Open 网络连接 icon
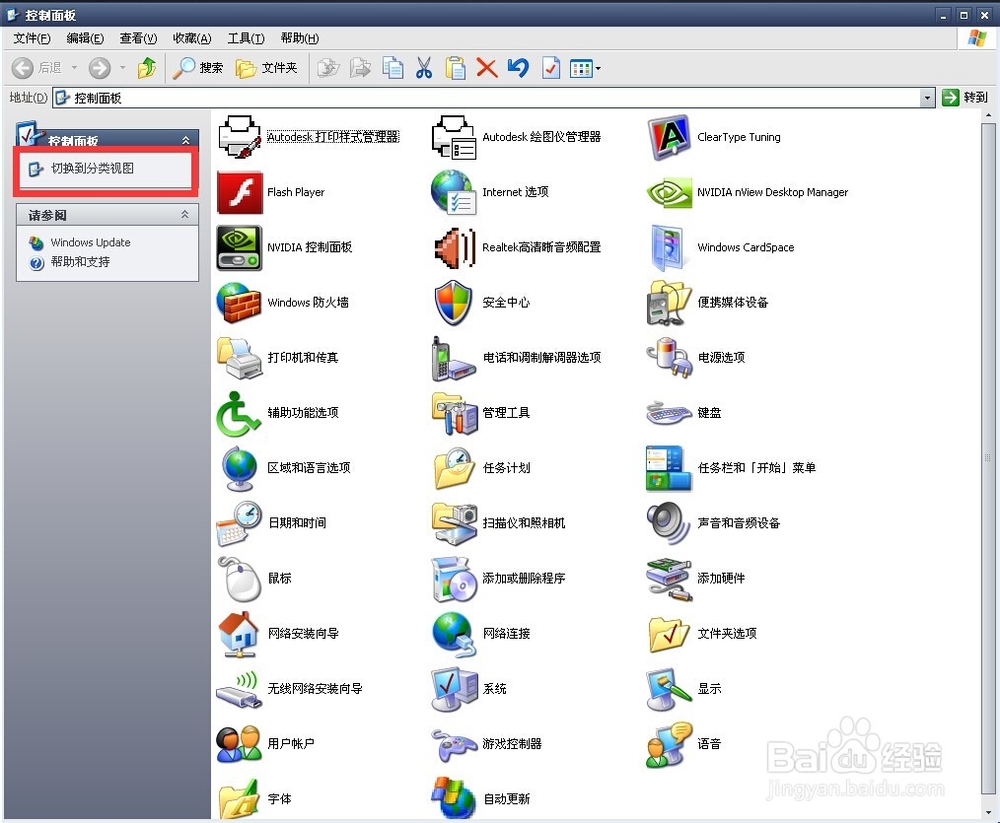The height and width of the screenshot is (823, 1000). (453, 634)
